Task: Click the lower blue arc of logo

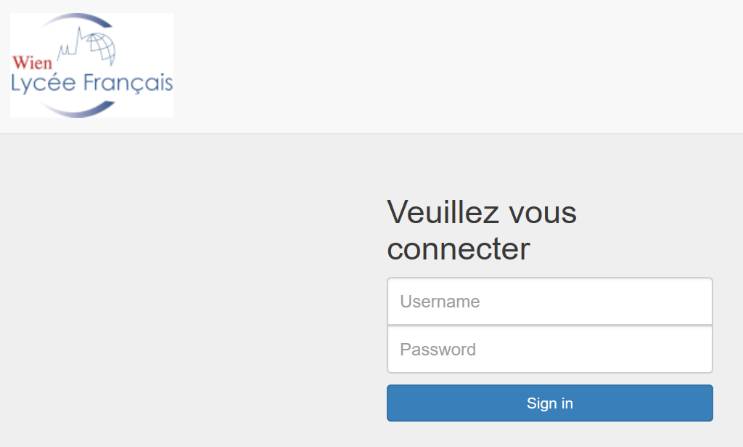Action: click(78, 109)
